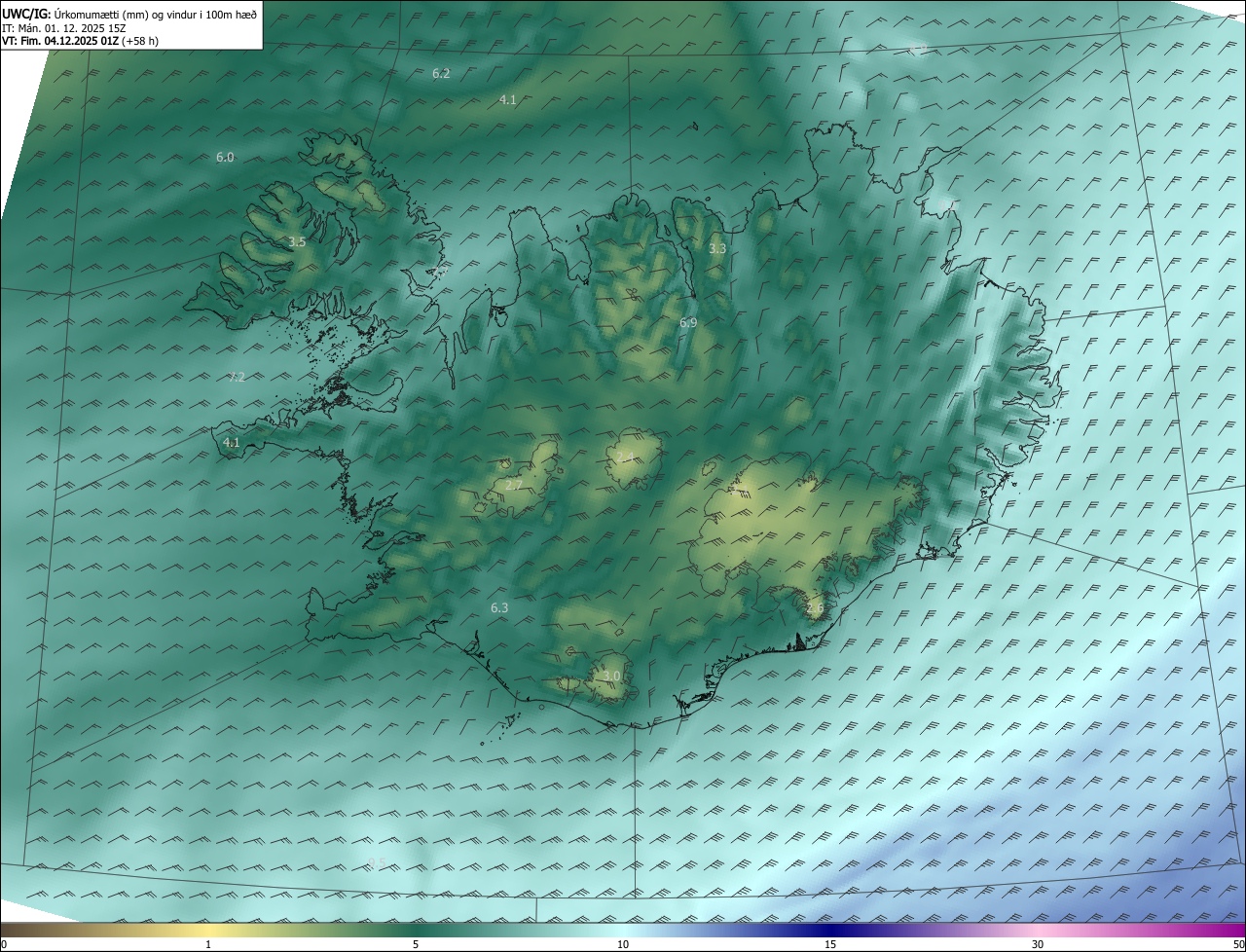Click the 3.0 value on the southern glacier
The width and height of the screenshot is (1246, 952).
click(611, 676)
